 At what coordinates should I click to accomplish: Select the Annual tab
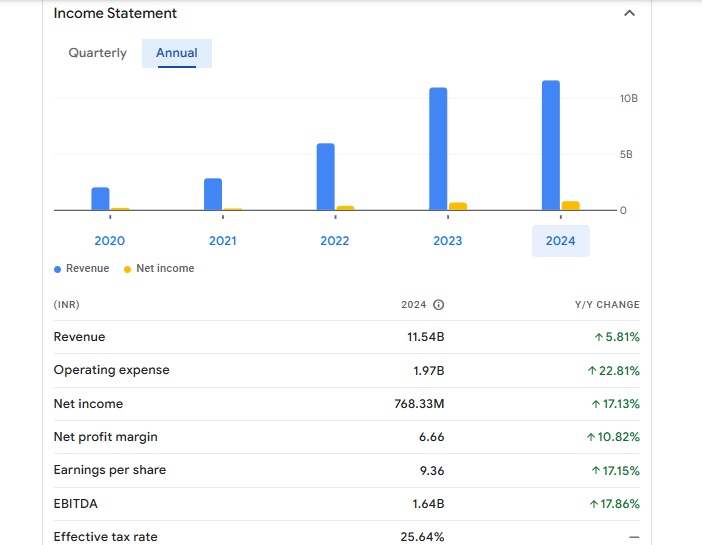point(177,53)
